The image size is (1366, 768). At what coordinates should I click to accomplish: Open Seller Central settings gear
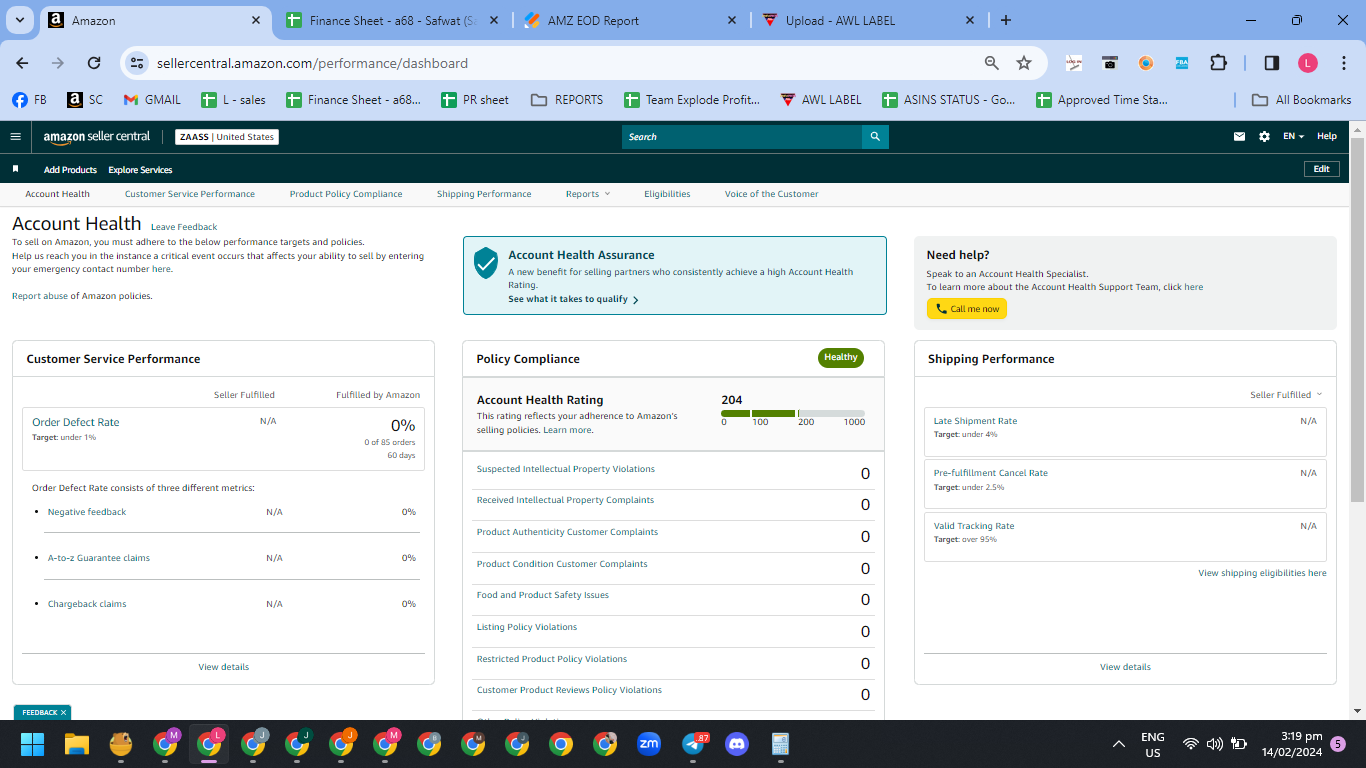point(1264,137)
